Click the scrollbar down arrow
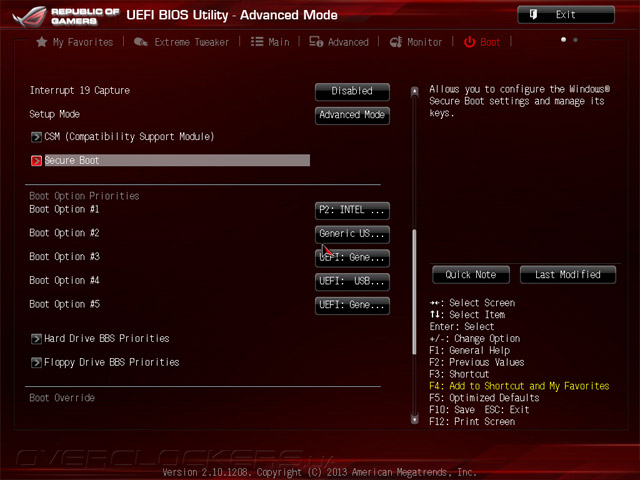Image resolution: width=640 pixels, height=480 pixels. (x=414, y=419)
